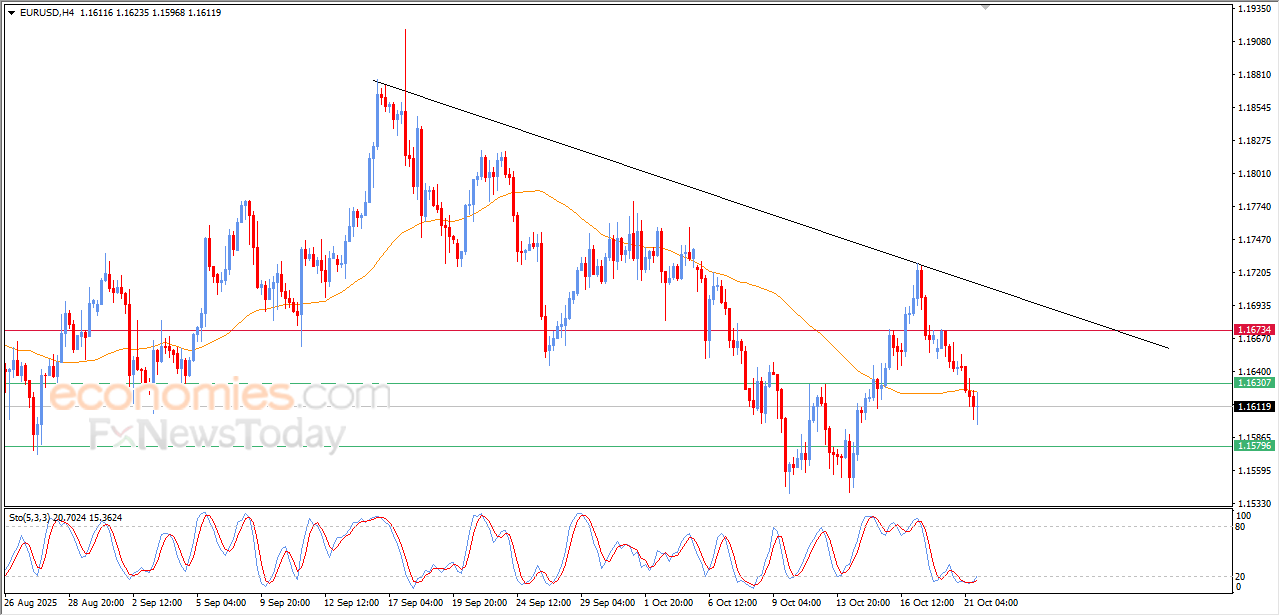This screenshot has height=616, width=1280.
Task: Click price scale value 1.16400
Action: click(1256, 372)
